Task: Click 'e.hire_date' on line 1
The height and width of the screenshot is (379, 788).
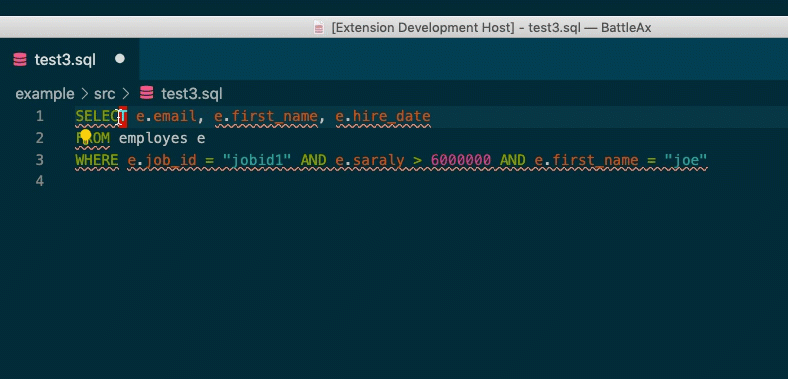Action: [x=383, y=117]
